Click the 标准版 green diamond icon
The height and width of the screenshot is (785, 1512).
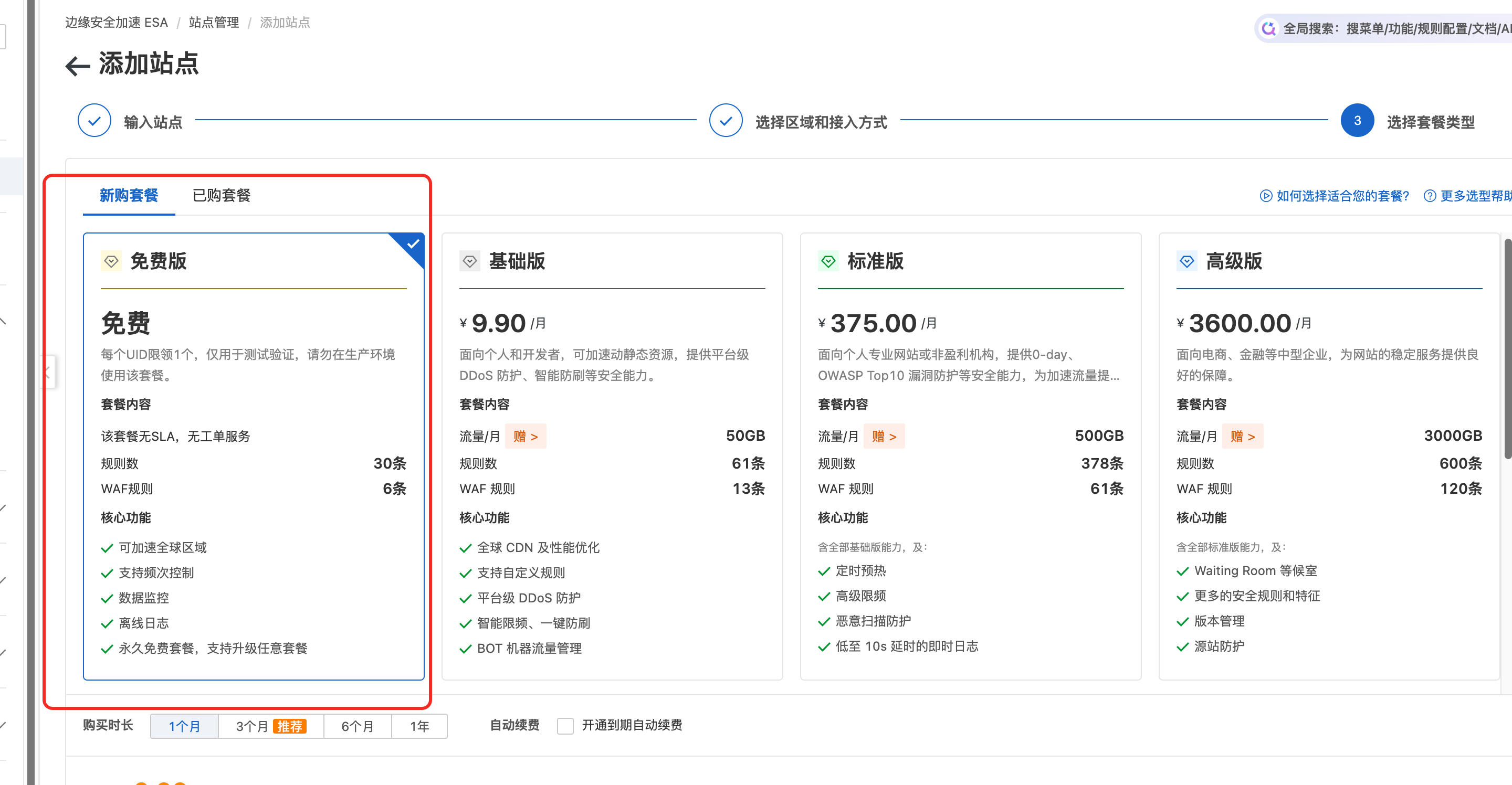828,261
